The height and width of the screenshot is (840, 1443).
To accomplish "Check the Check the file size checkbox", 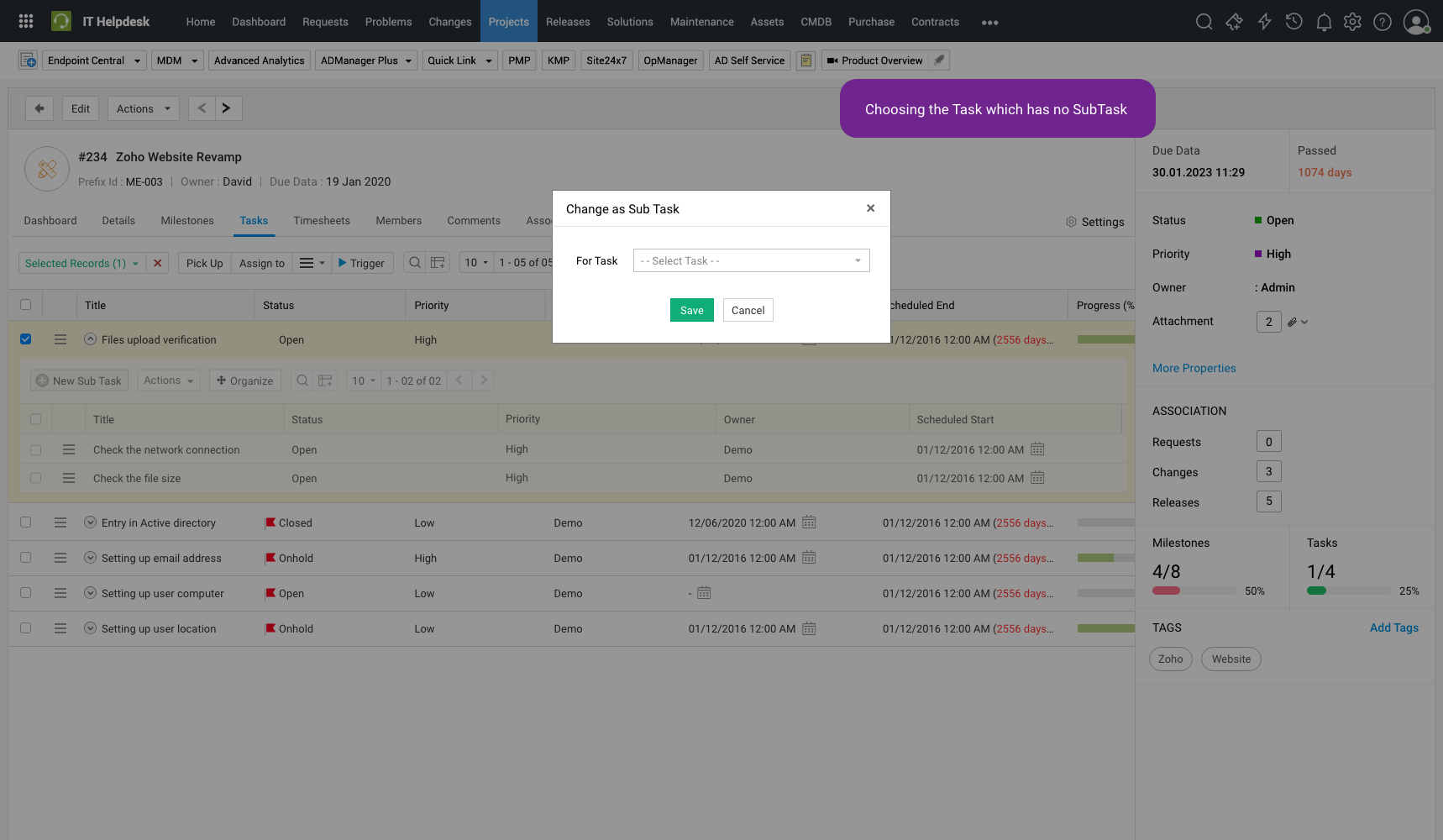I will 35,478.
